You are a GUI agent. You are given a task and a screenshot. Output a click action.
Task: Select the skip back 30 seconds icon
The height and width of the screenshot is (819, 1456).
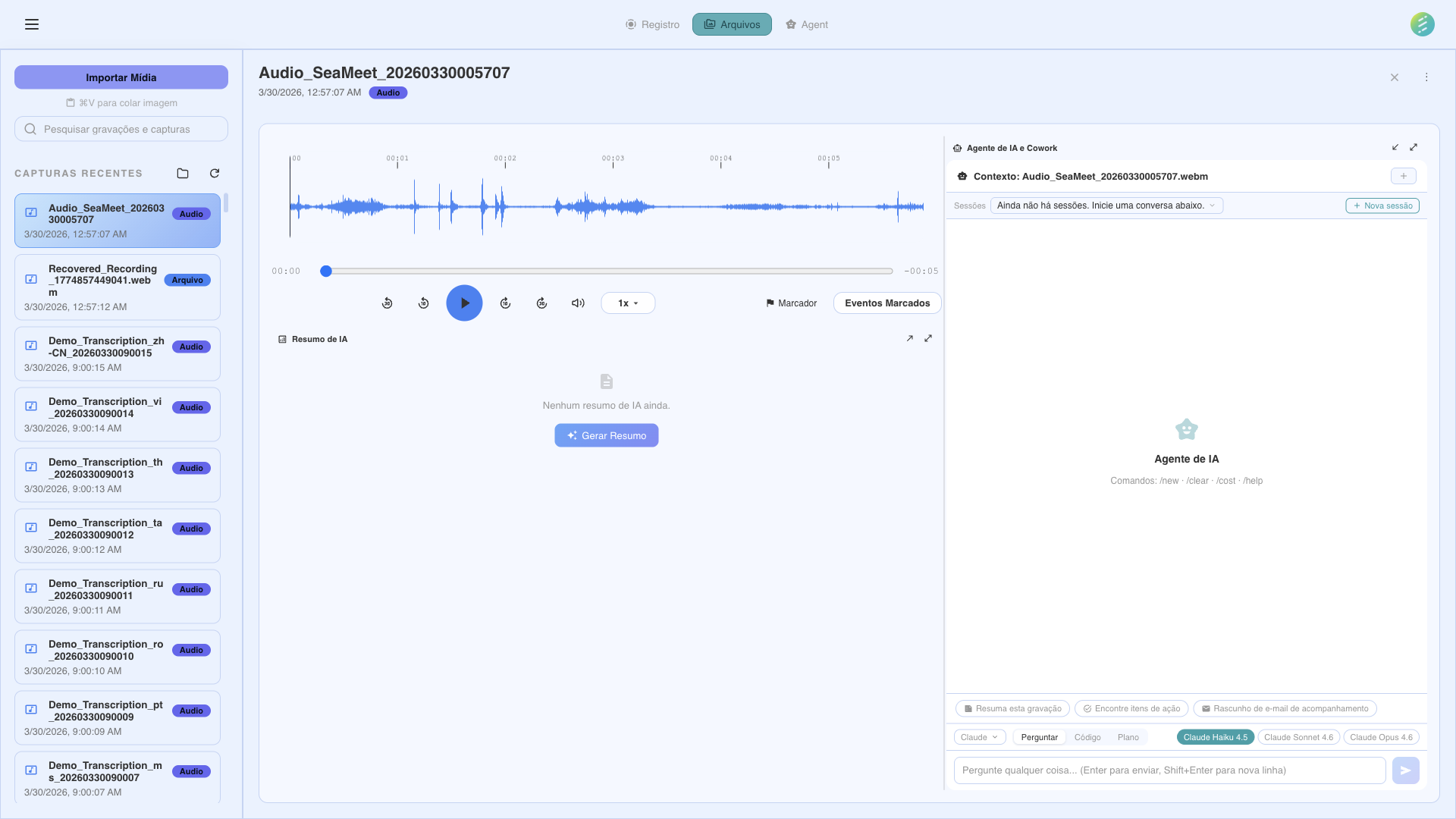click(387, 303)
